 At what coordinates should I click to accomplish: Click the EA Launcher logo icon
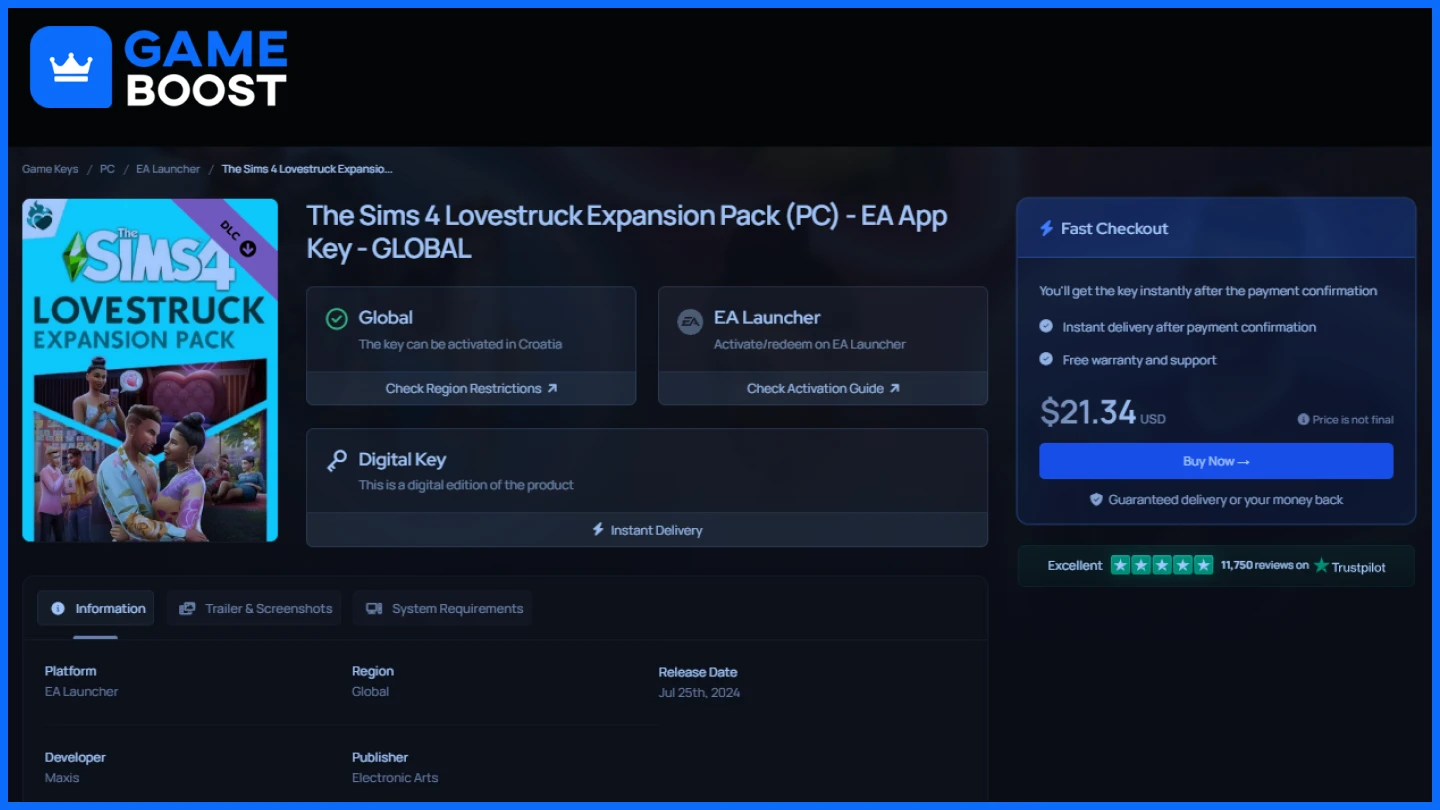[690, 321]
